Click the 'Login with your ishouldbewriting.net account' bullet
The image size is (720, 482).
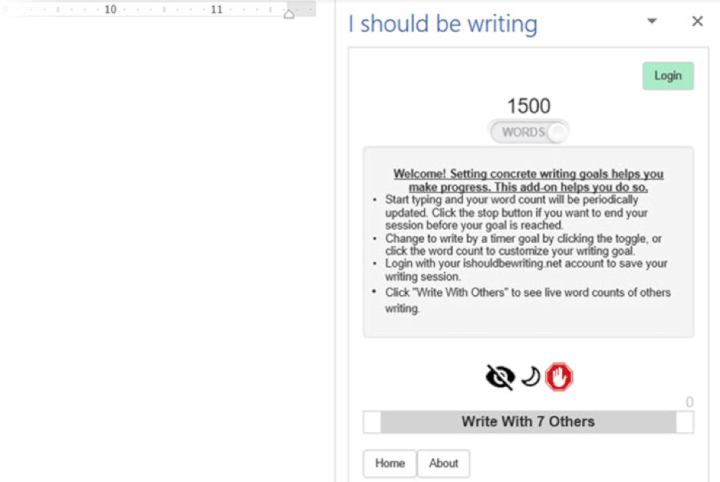pos(526,270)
